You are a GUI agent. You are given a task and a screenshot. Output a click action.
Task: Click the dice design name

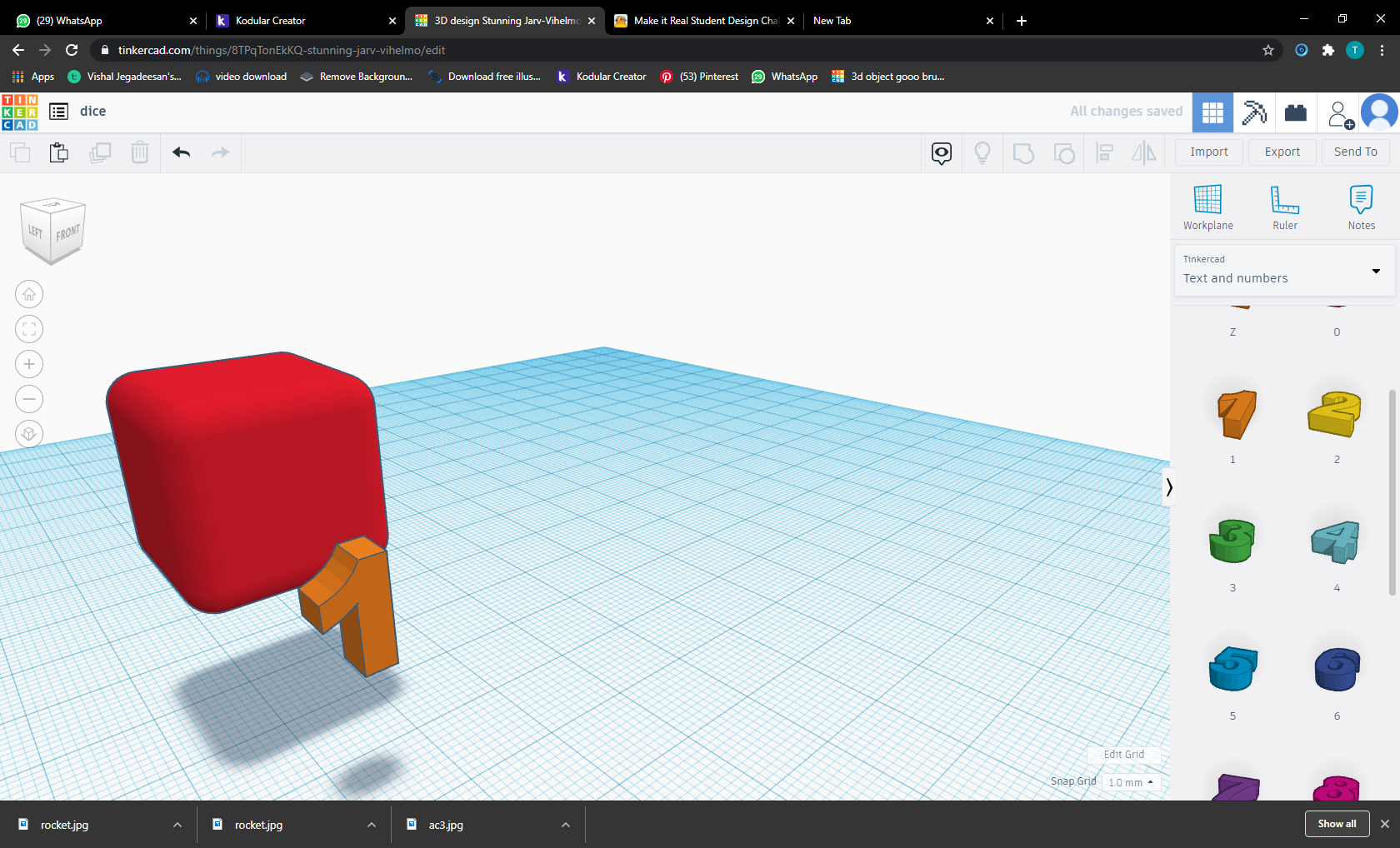pyautogui.click(x=92, y=112)
